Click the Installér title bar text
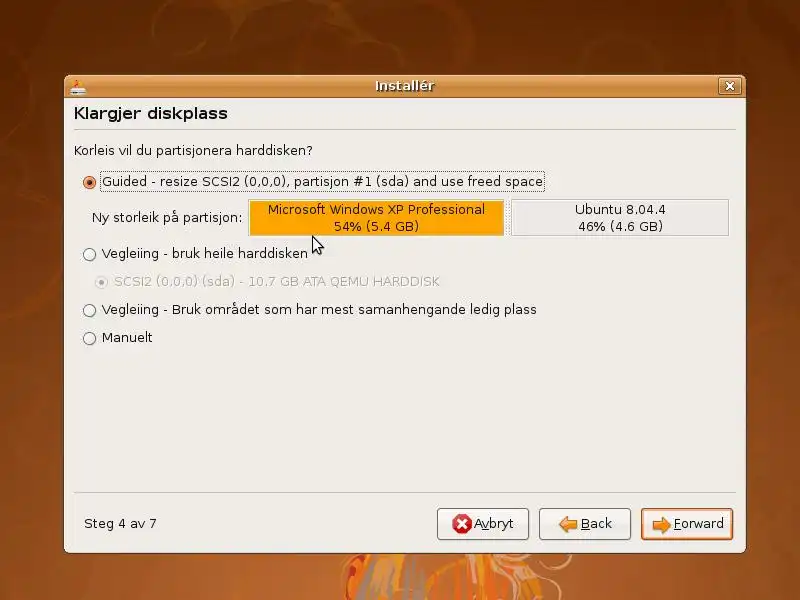Viewport: 800px width, 600px height. 405,86
